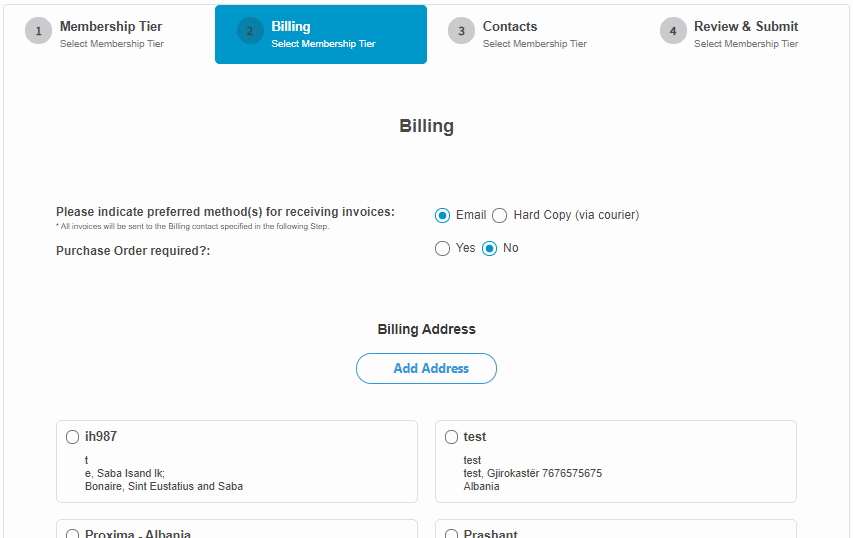
Task: Select the ih987 address radio button
Action: point(72,437)
